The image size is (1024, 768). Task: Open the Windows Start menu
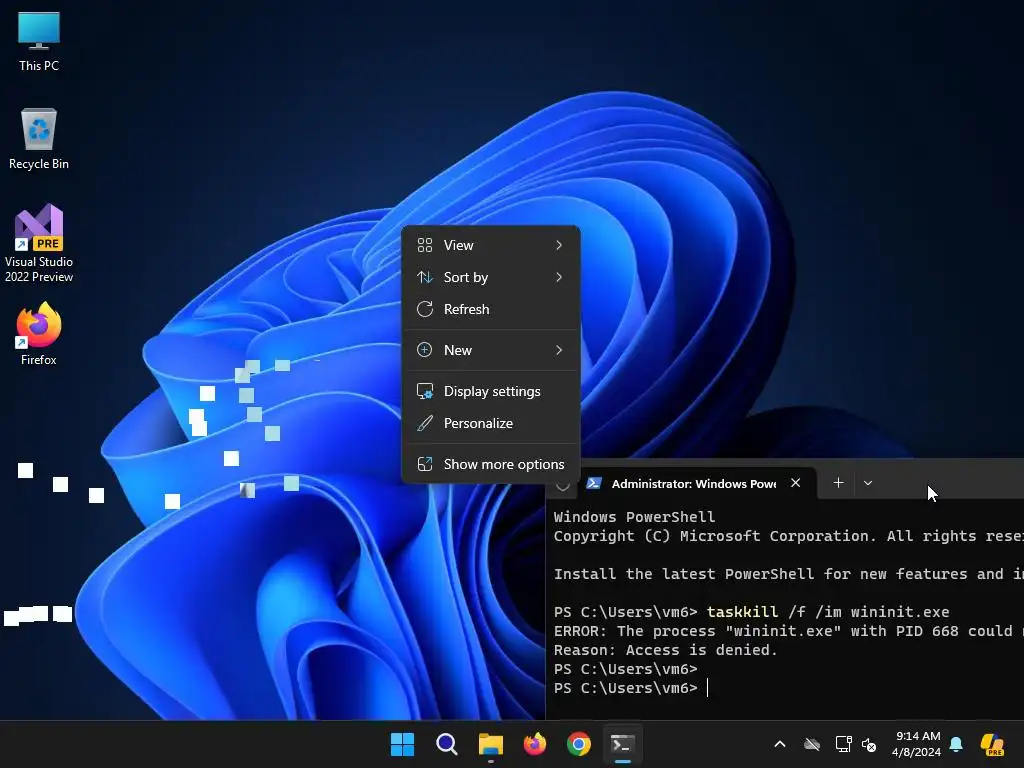402,744
